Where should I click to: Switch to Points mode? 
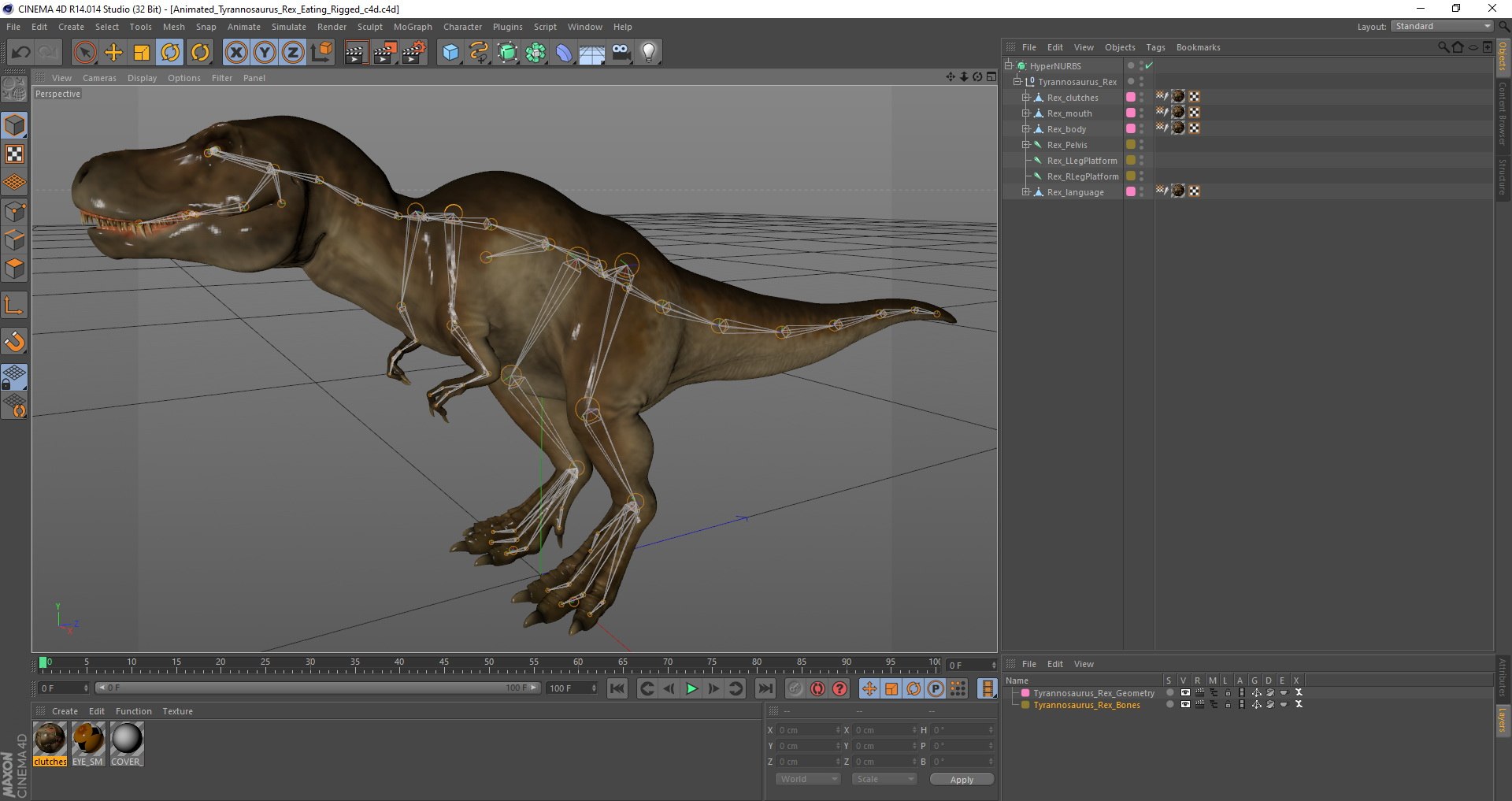tap(14, 211)
